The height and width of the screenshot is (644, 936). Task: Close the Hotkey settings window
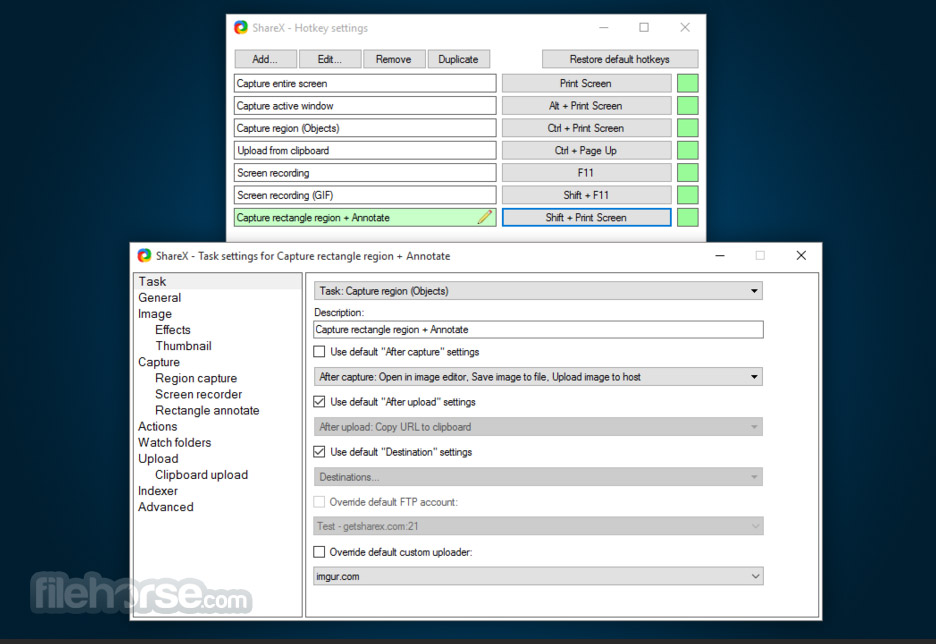[x=685, y=27]
